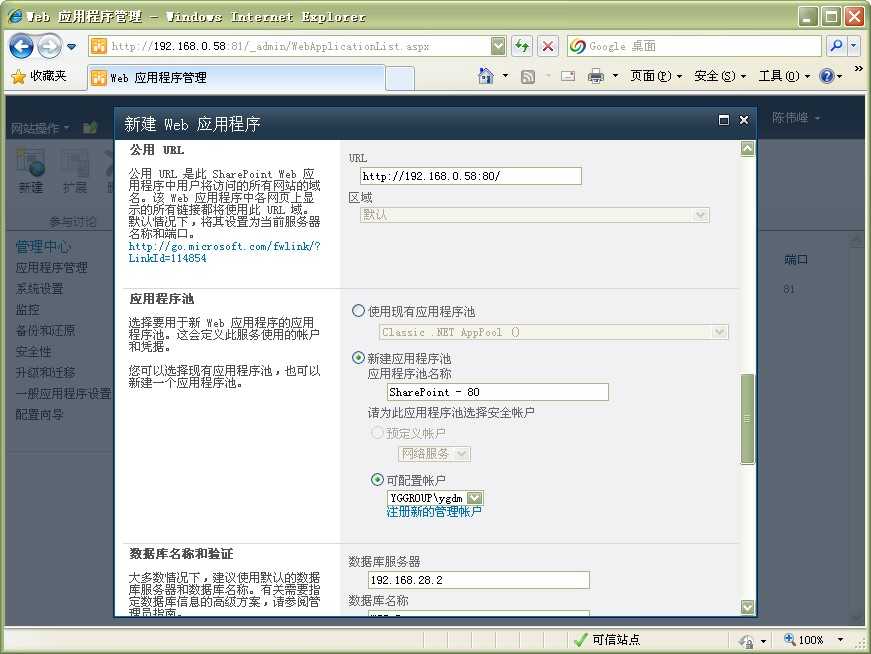Open the 安全(S) menu
The image size is (871, 654).
tap(720, 76)
